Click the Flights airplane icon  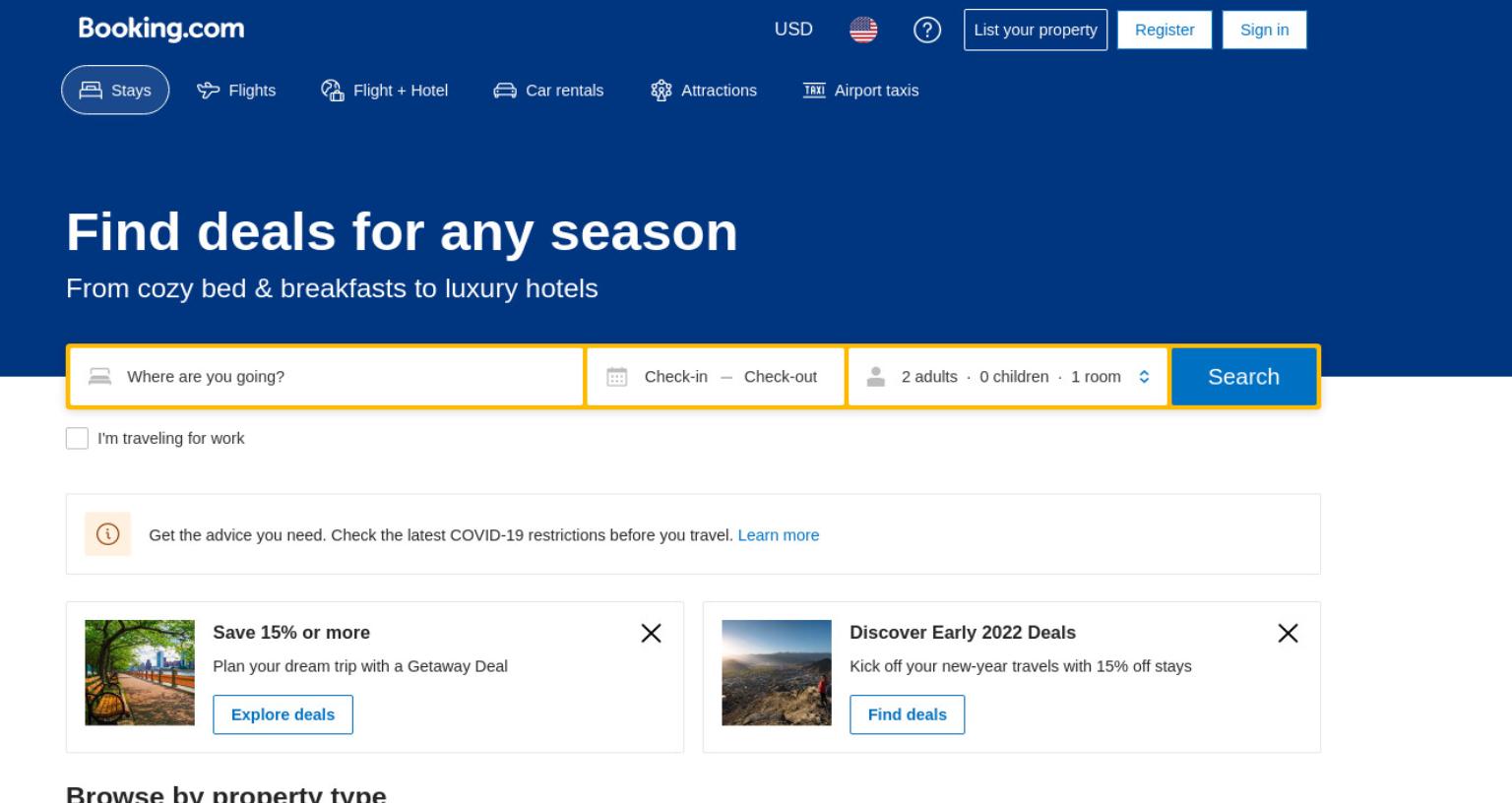pos(209,91)
